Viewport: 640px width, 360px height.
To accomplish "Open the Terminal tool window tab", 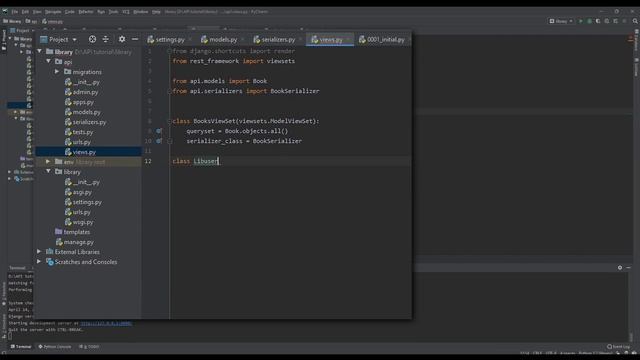I will 21,347.
